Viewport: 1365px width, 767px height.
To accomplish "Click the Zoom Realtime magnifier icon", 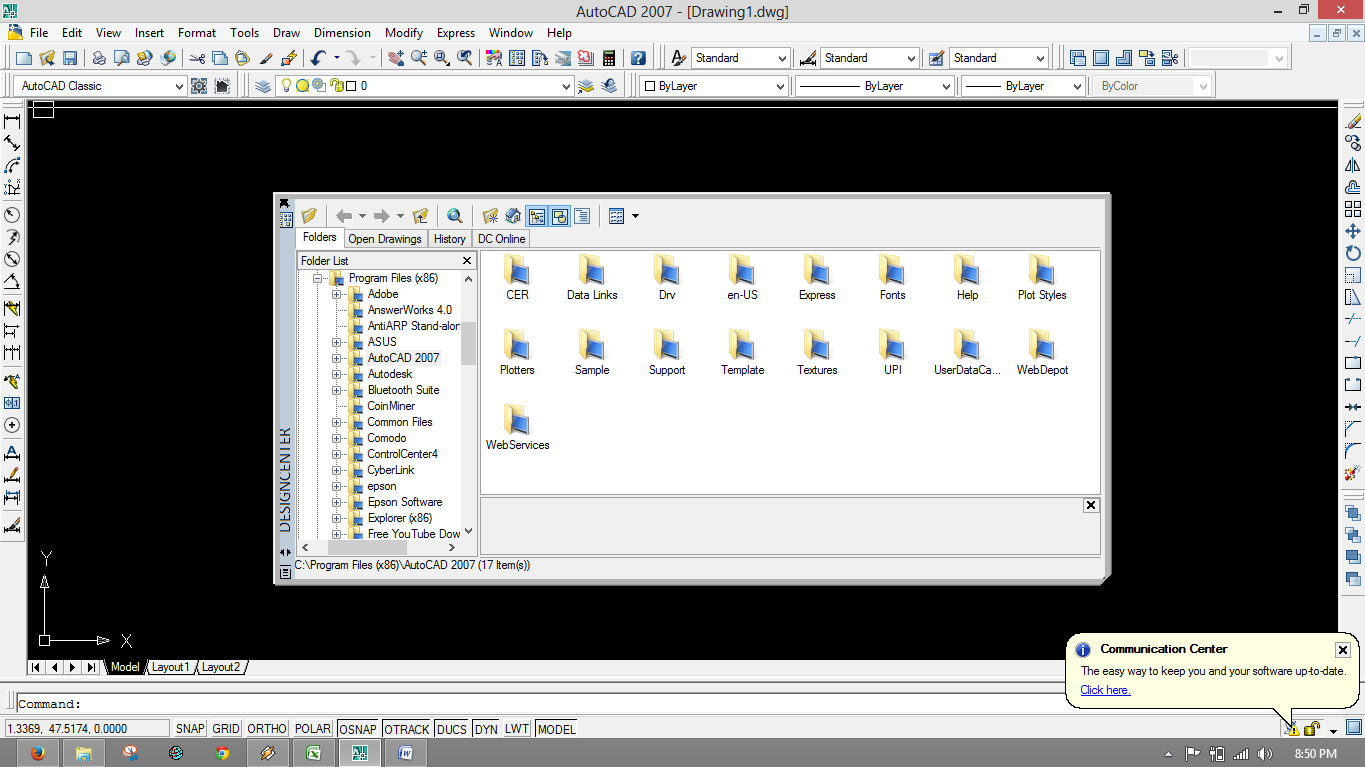I will point(419,57).
